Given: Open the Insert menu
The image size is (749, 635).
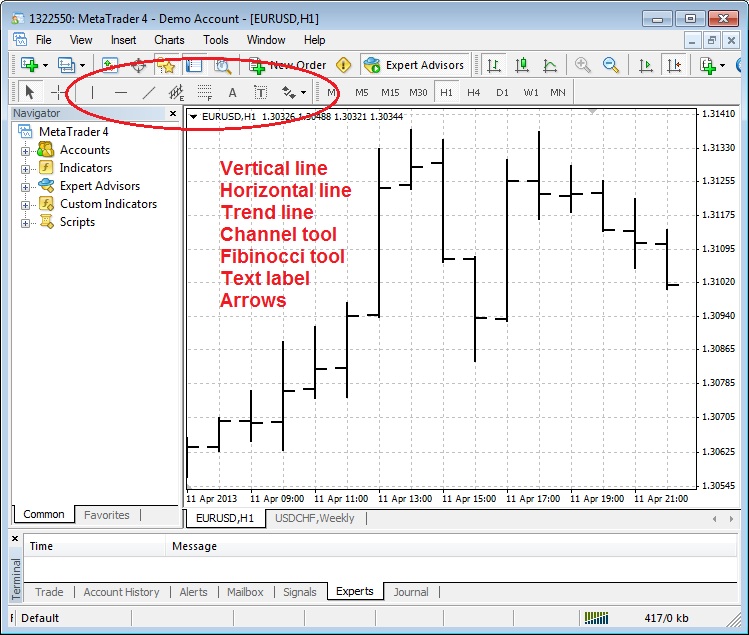Looking at the screenshot, I should pos(123,40).
